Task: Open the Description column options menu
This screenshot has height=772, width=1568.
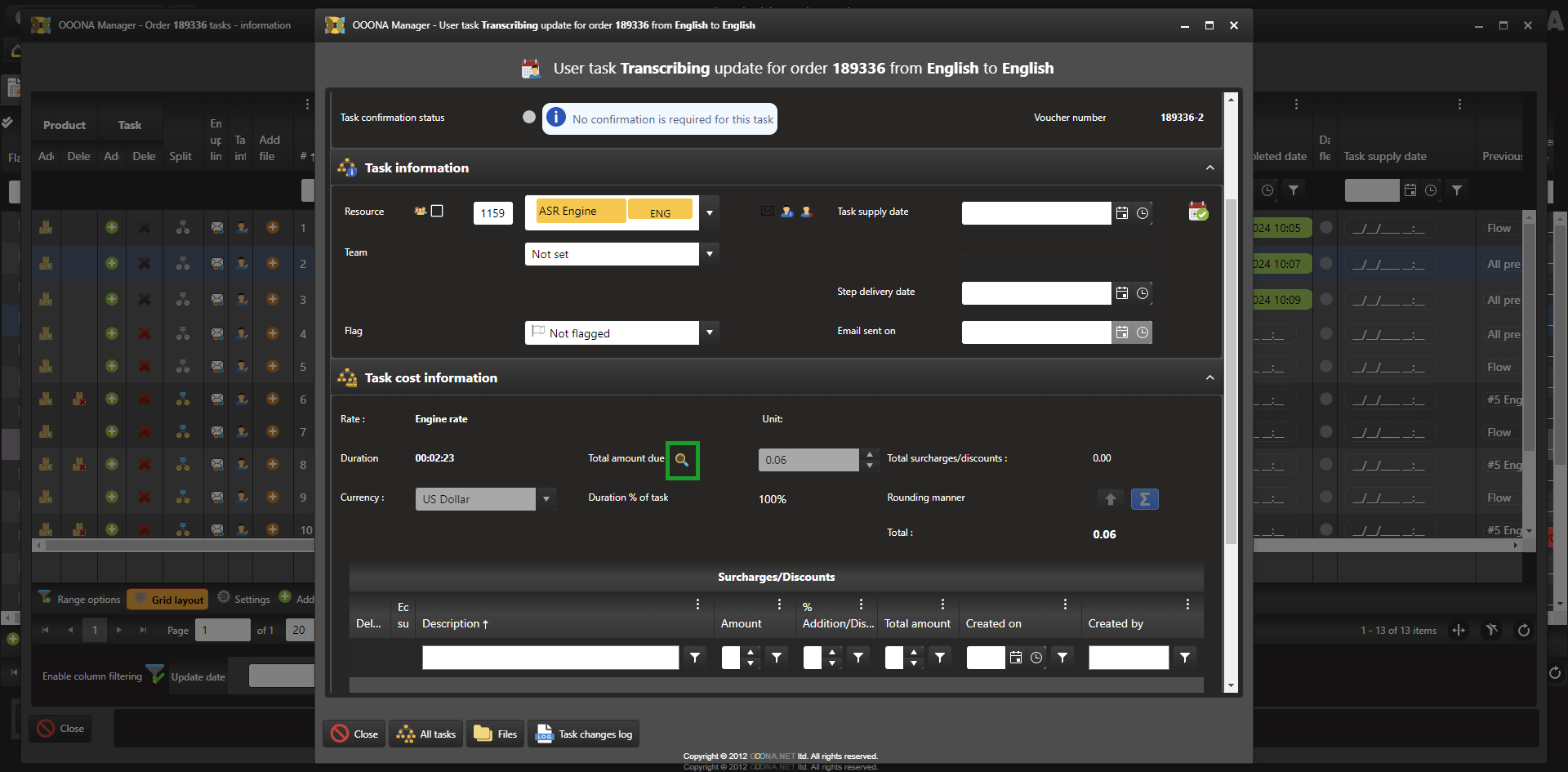Action: click(697, 605)
